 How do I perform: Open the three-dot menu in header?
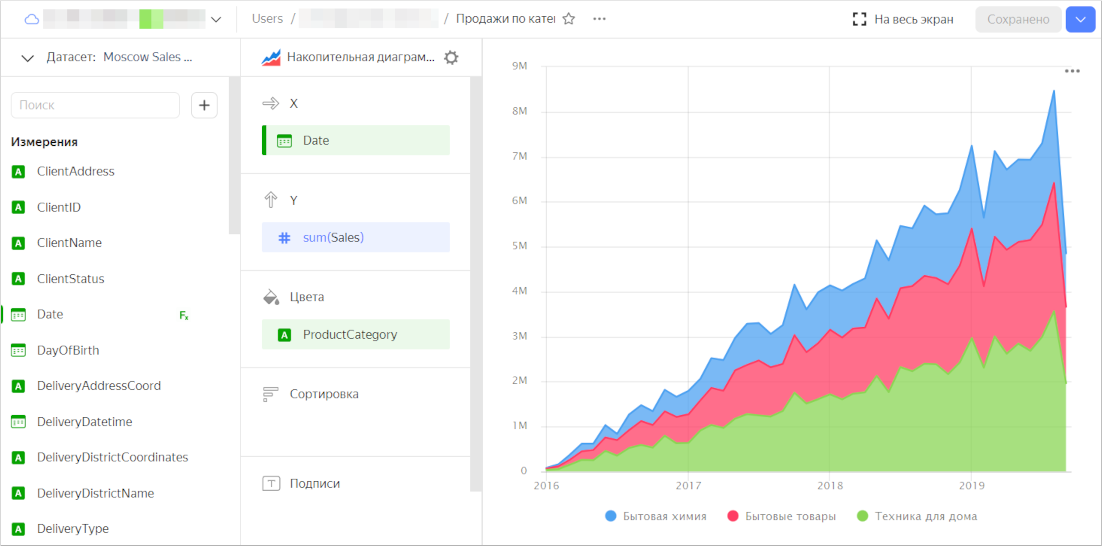coord(599,19)
